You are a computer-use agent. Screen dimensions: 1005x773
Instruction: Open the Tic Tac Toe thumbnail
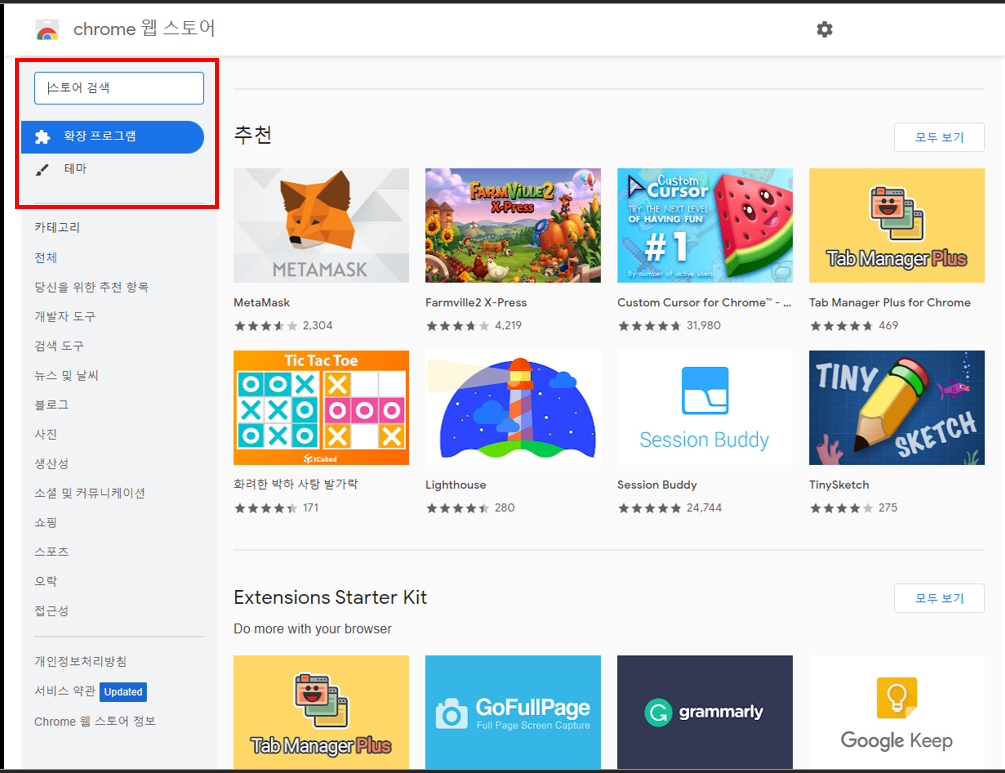point(321,408)
